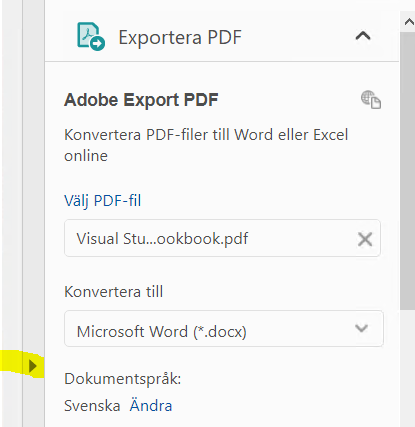Click Ändra to change document language

151,406
